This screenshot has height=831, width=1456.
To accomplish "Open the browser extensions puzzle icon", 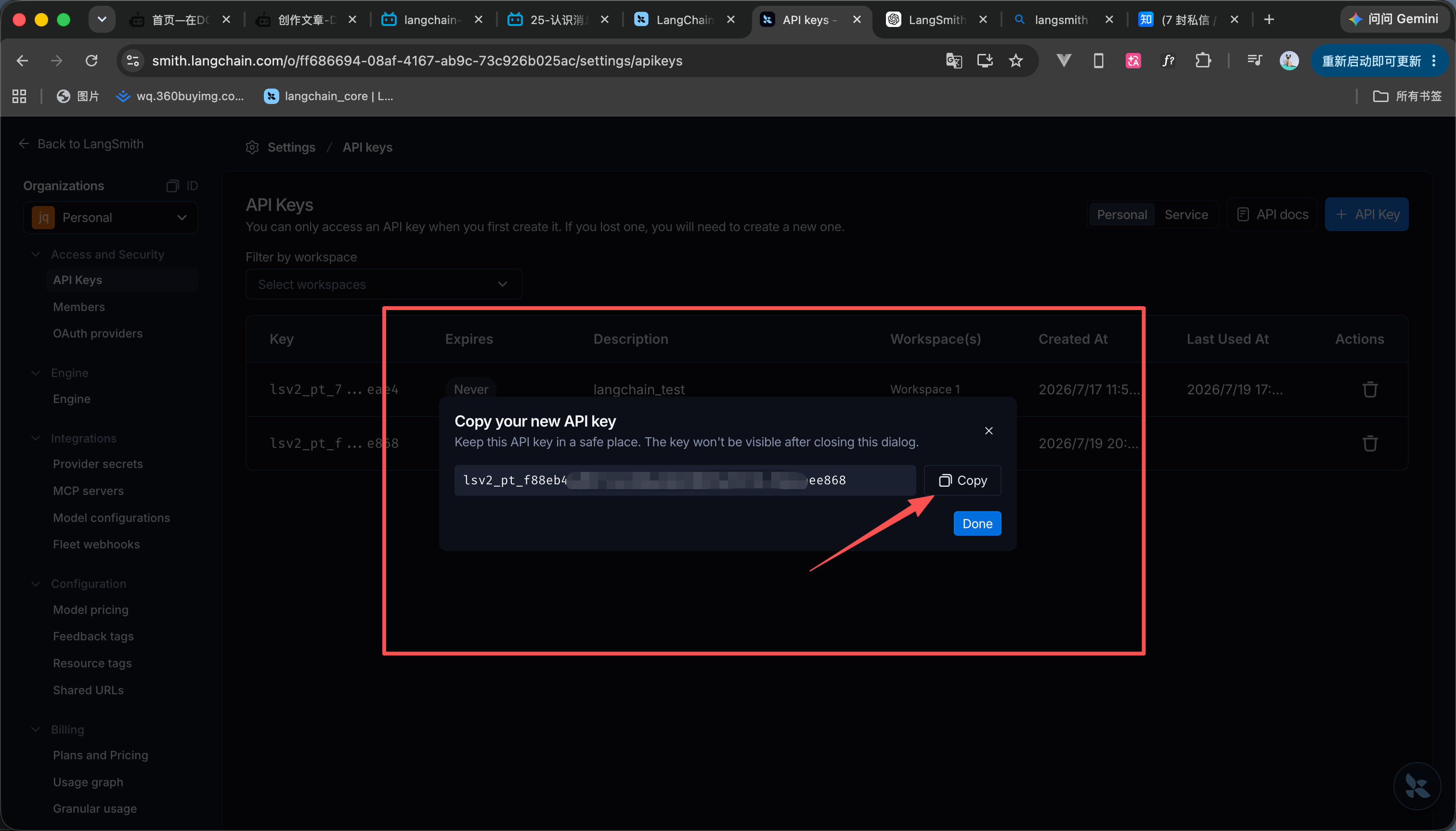I will [x=1203, y=61].
